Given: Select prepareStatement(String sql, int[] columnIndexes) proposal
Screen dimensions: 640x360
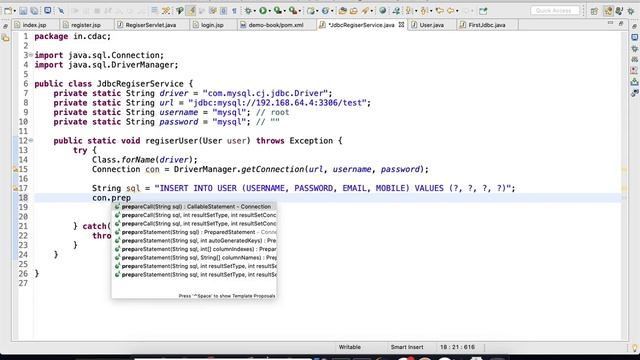Looking at the screenshot, I should (x=194, y=249).
